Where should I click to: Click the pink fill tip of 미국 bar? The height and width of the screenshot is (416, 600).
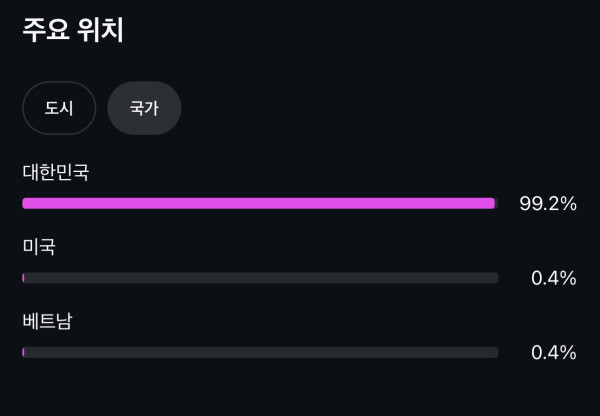pos(23,278)
